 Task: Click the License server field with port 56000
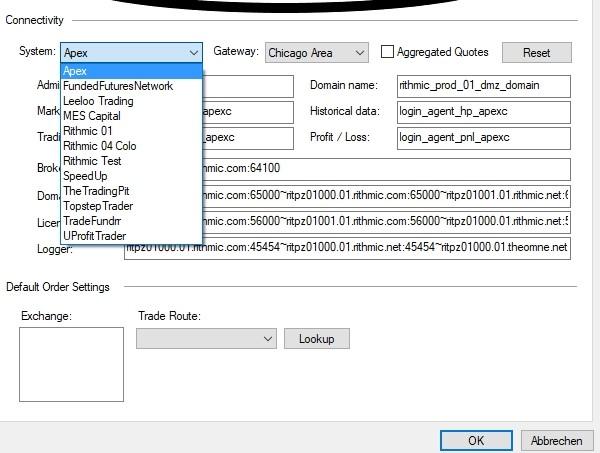386,222
